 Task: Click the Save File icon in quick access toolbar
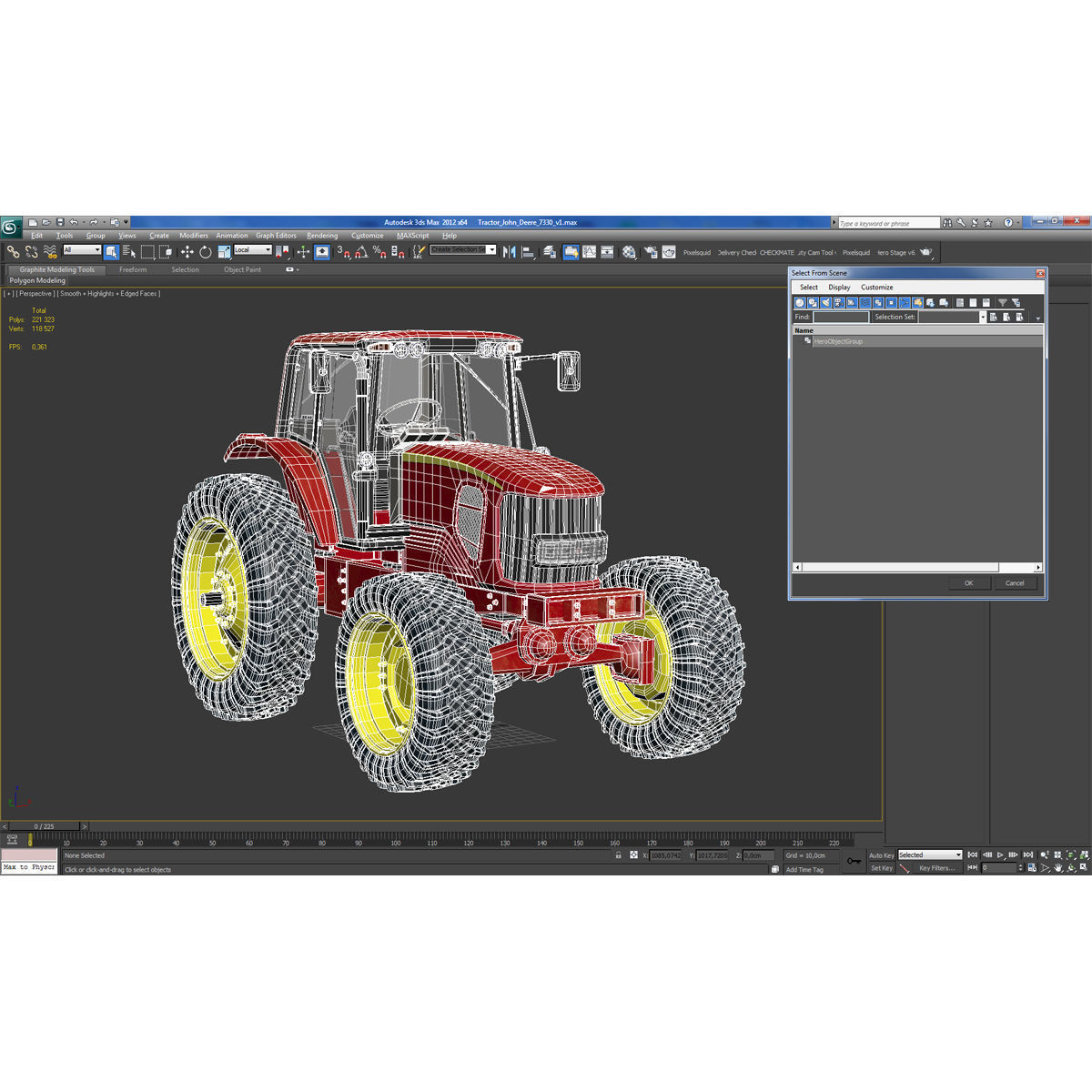coord(60,222)
